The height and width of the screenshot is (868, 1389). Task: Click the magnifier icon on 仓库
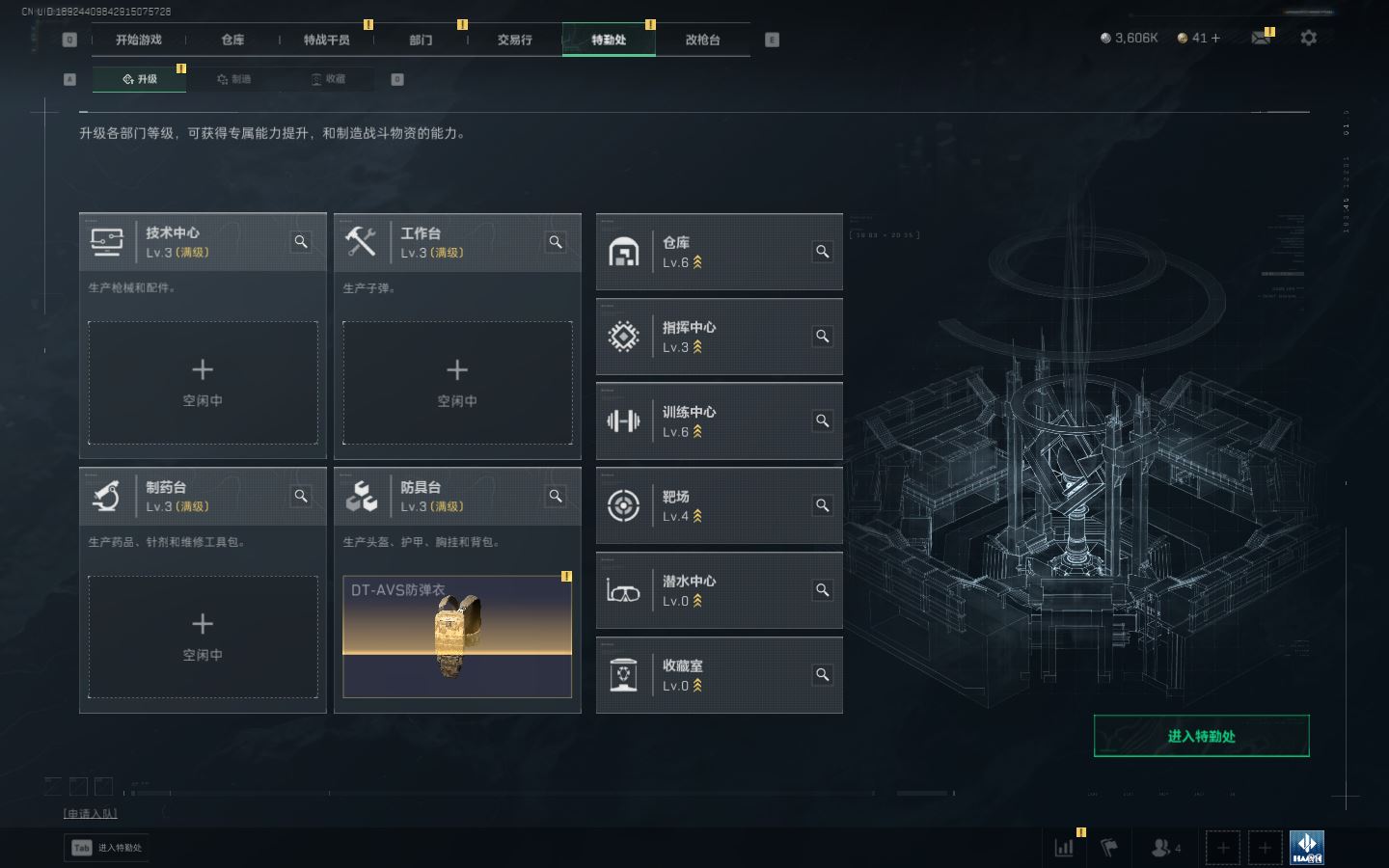(x=823, y=252)
